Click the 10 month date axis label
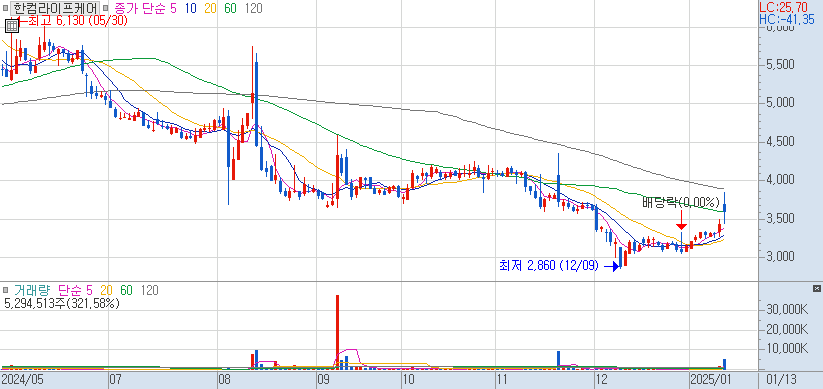The height and width of the screenshot is (389, 823). coord(408,379)
